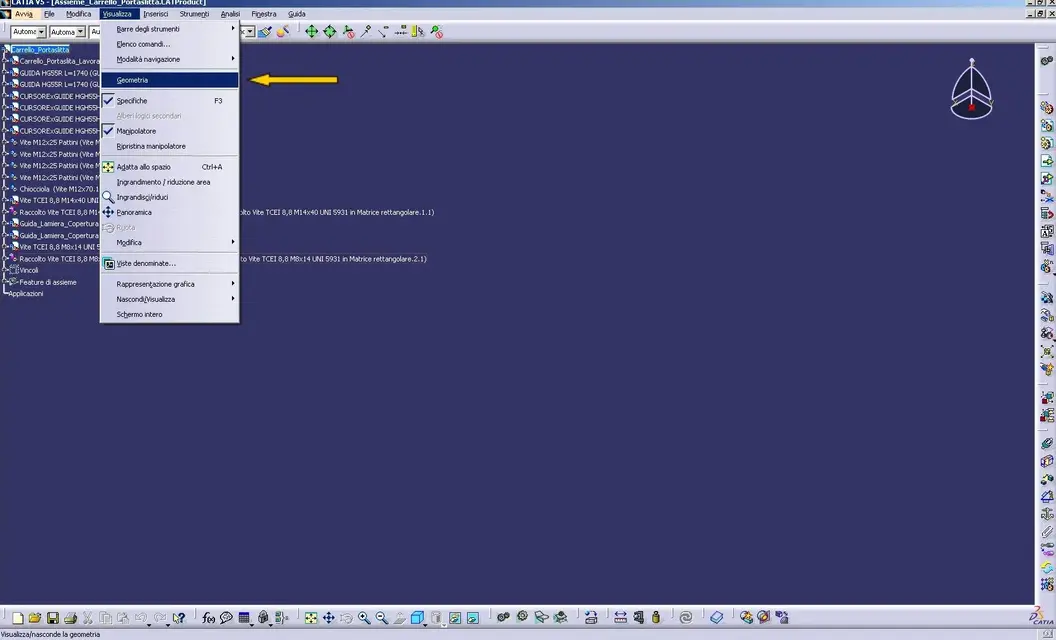
Task: Open the Formula f(x) tool
Action: point(209,618)
